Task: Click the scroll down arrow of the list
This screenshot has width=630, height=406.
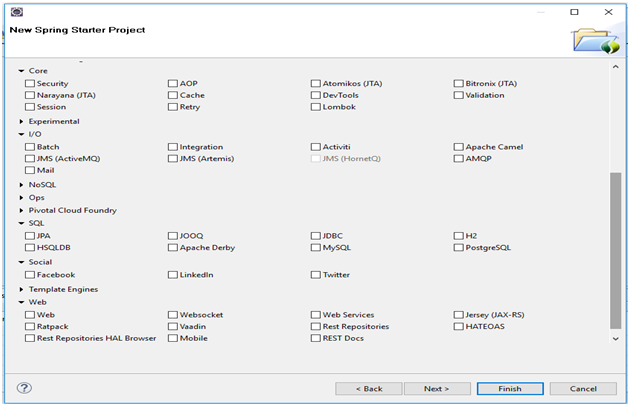Action: point(615,339)
